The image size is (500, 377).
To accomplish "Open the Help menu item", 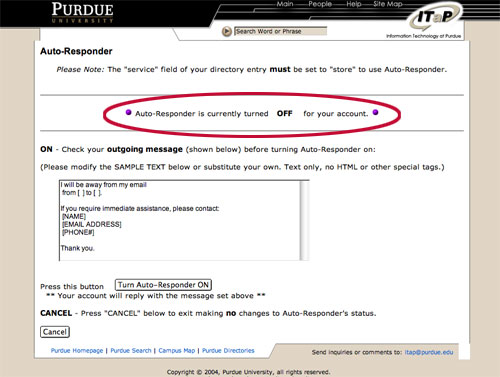I will coord(354,4).
